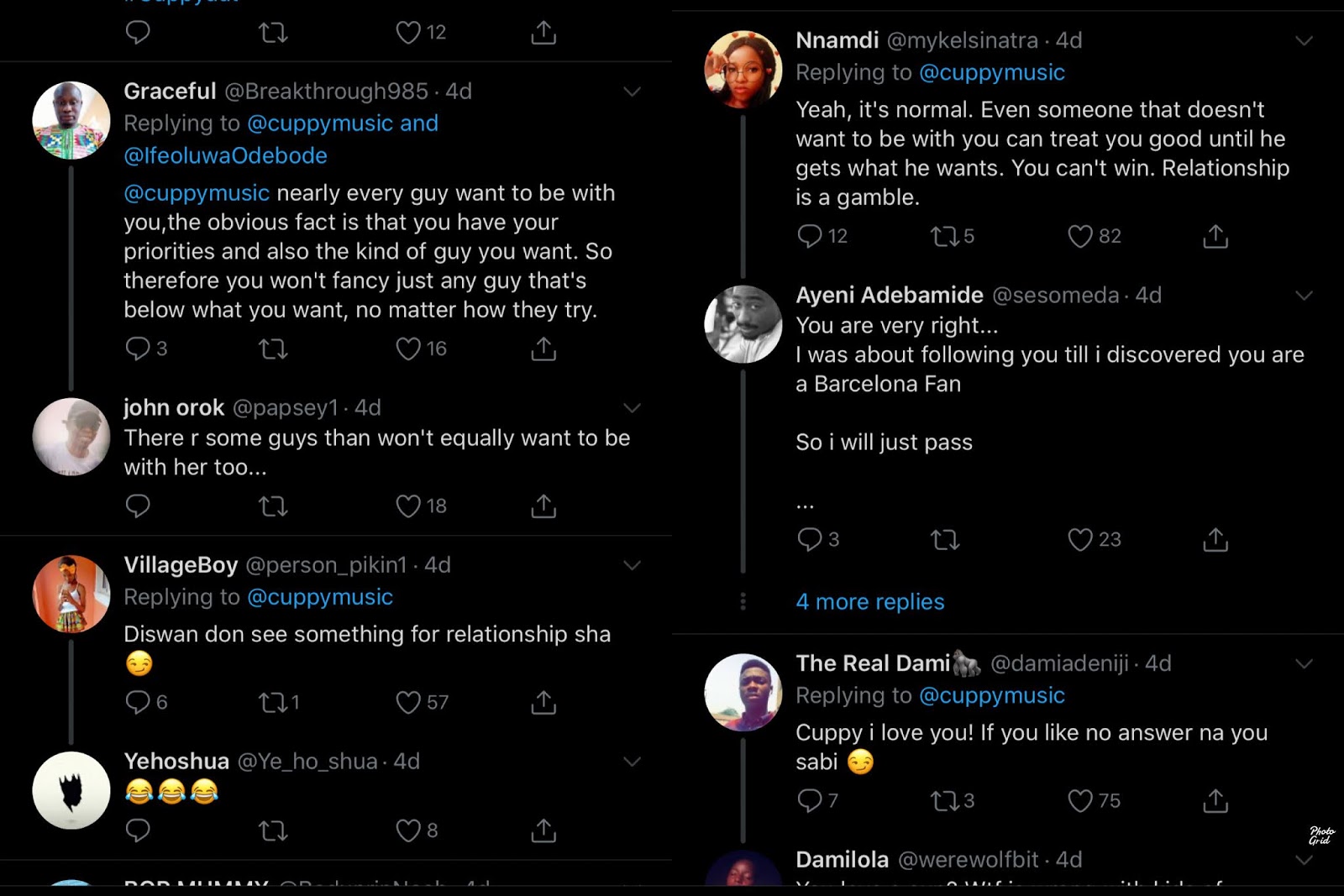Like Nnamdi's reply with 82 likes

point(1080,237)
